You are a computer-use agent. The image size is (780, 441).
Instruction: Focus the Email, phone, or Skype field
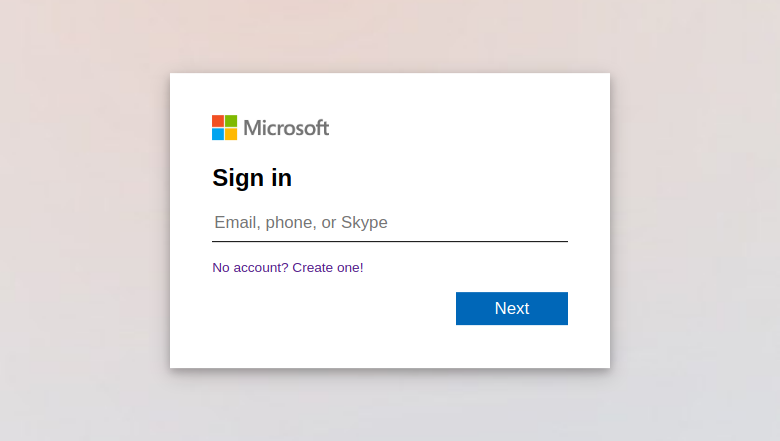coord(390,222)
